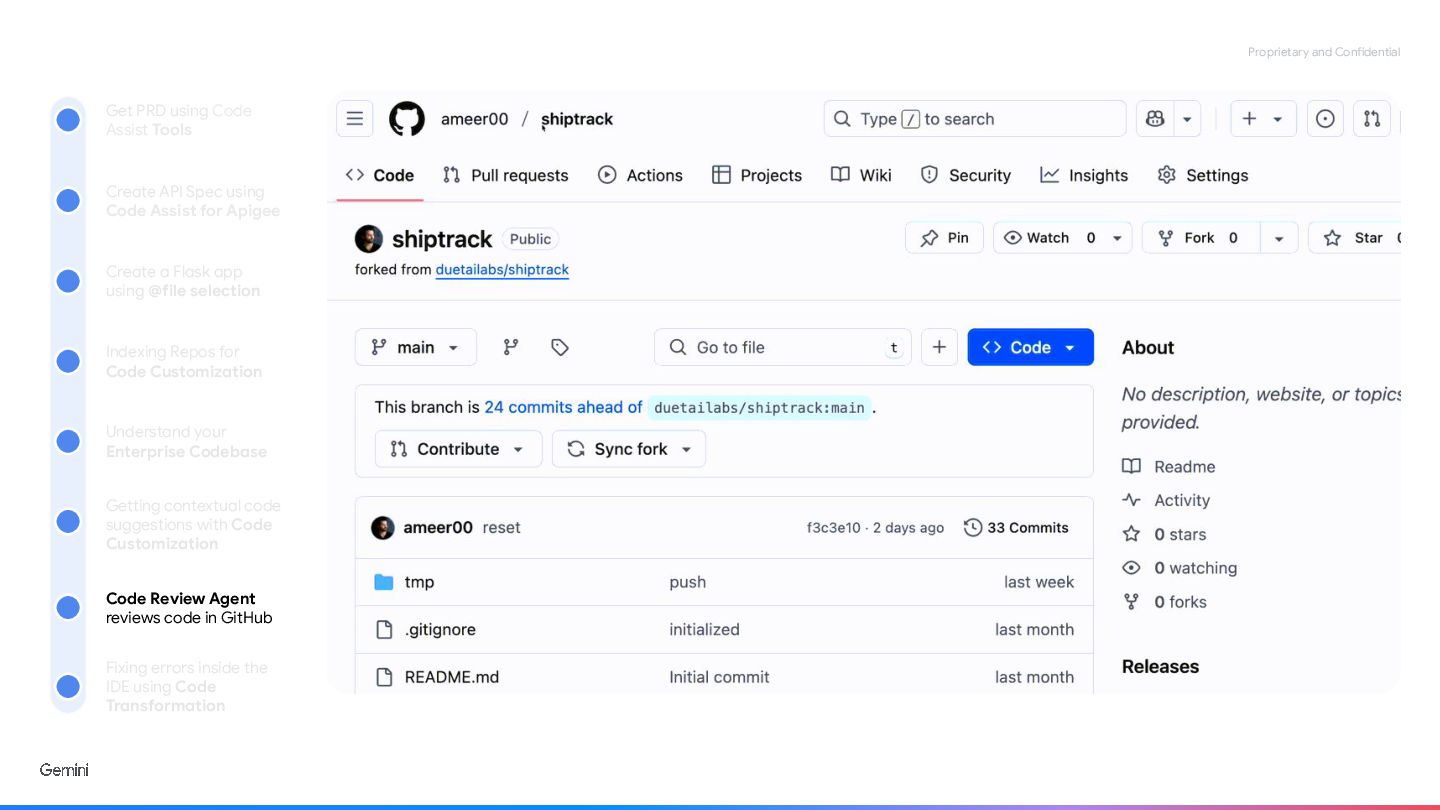View the 33 Commits history
This screenshot has width=1440, height=810.
click(x=1017, y=528)
